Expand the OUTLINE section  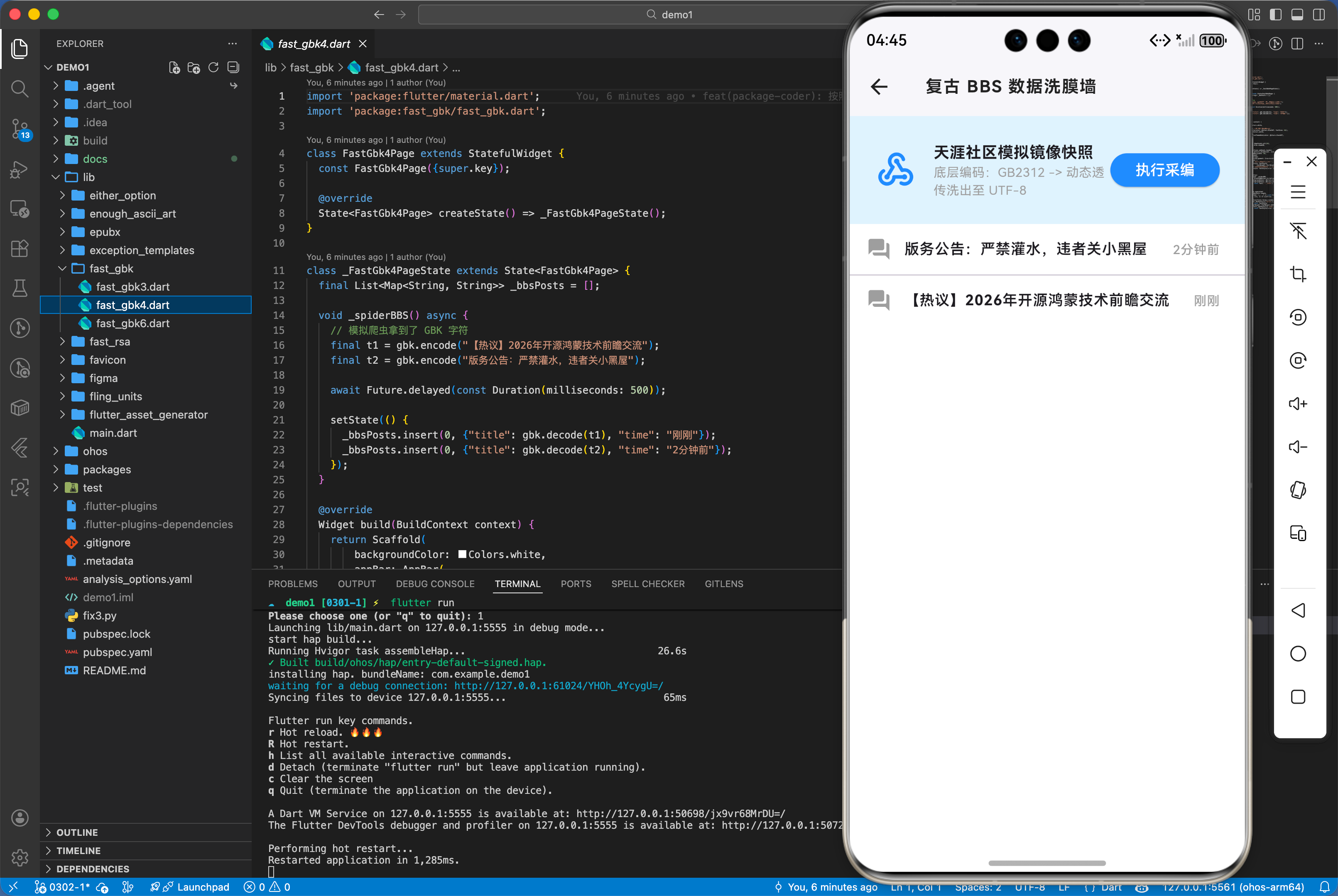point(76,832)
